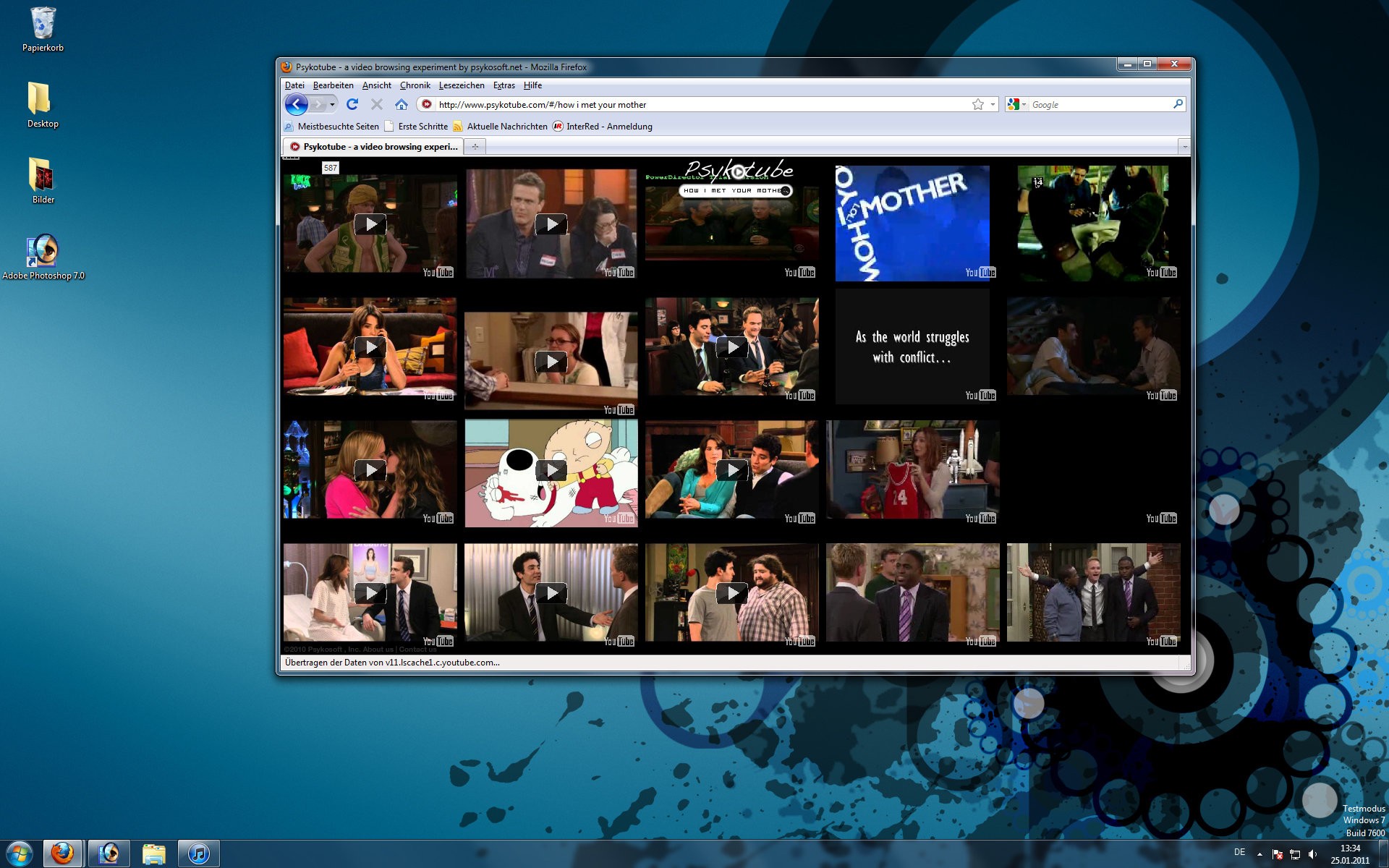Open the Erste Schritte bookmark
This screenshot has height=868, width=1389.
point(416,127)
